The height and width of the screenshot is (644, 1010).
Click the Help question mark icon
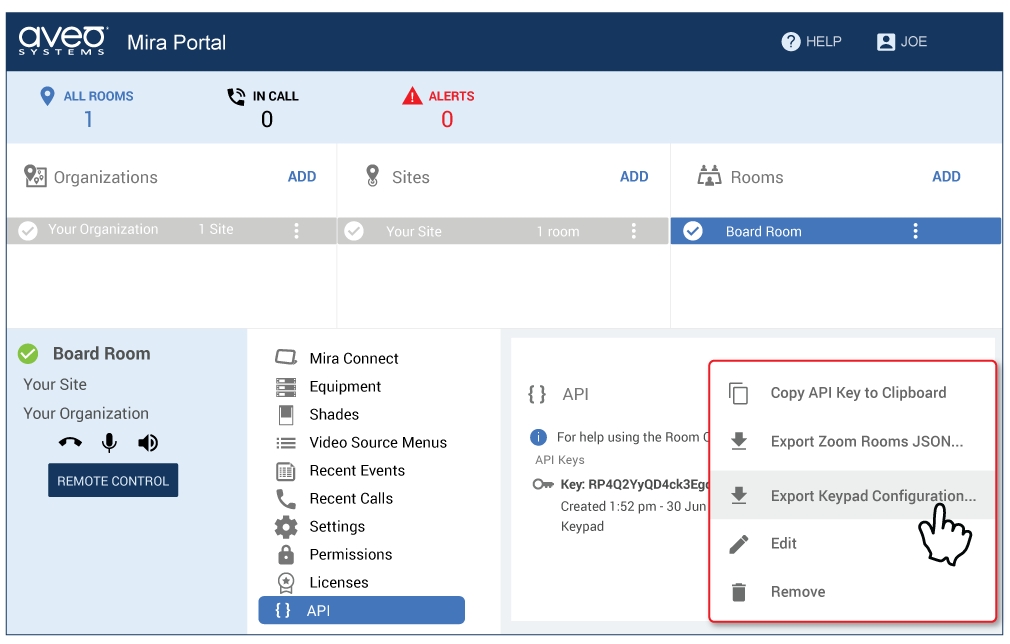click(x=791, y=42)
